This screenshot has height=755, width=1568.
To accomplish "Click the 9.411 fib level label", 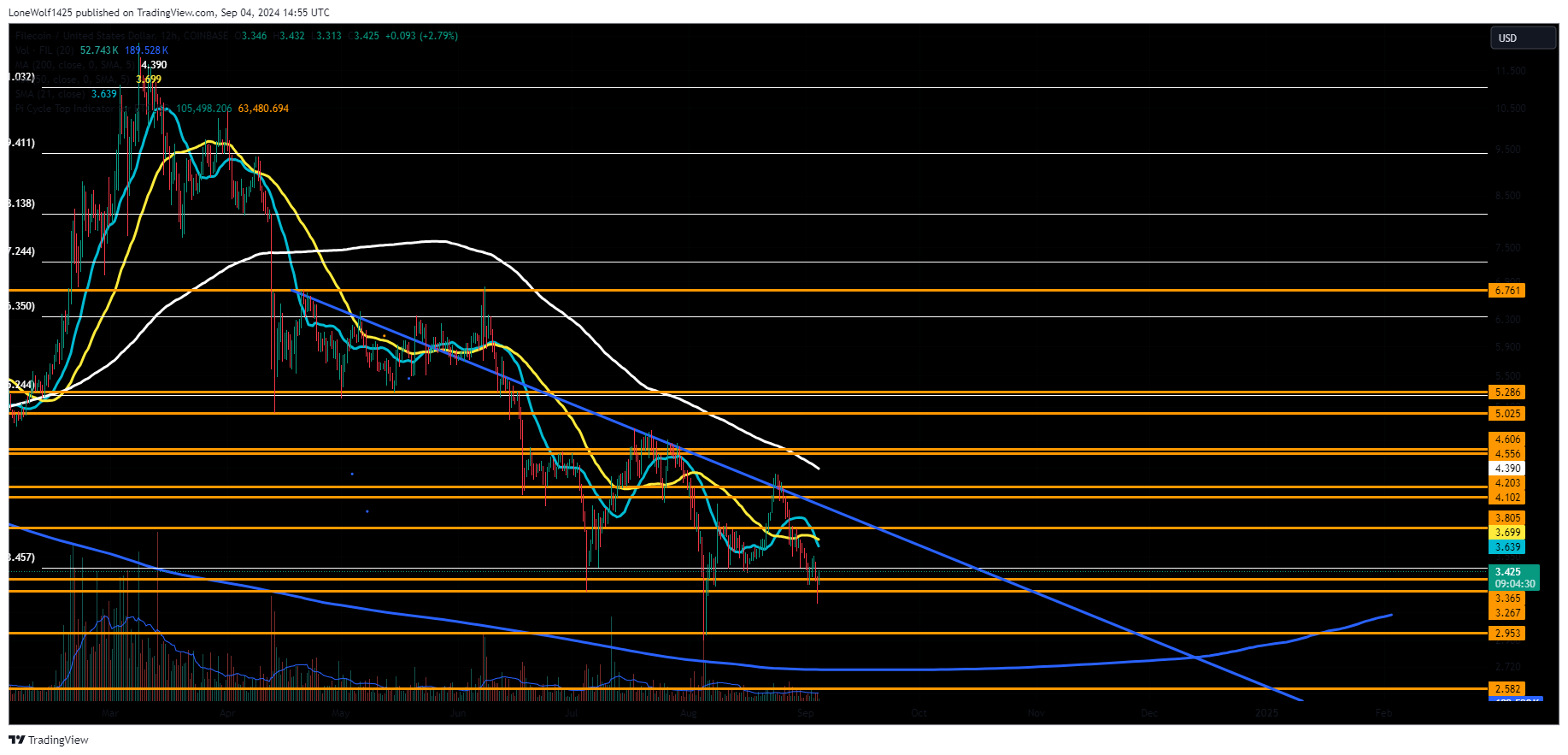I will pos(22,143).
